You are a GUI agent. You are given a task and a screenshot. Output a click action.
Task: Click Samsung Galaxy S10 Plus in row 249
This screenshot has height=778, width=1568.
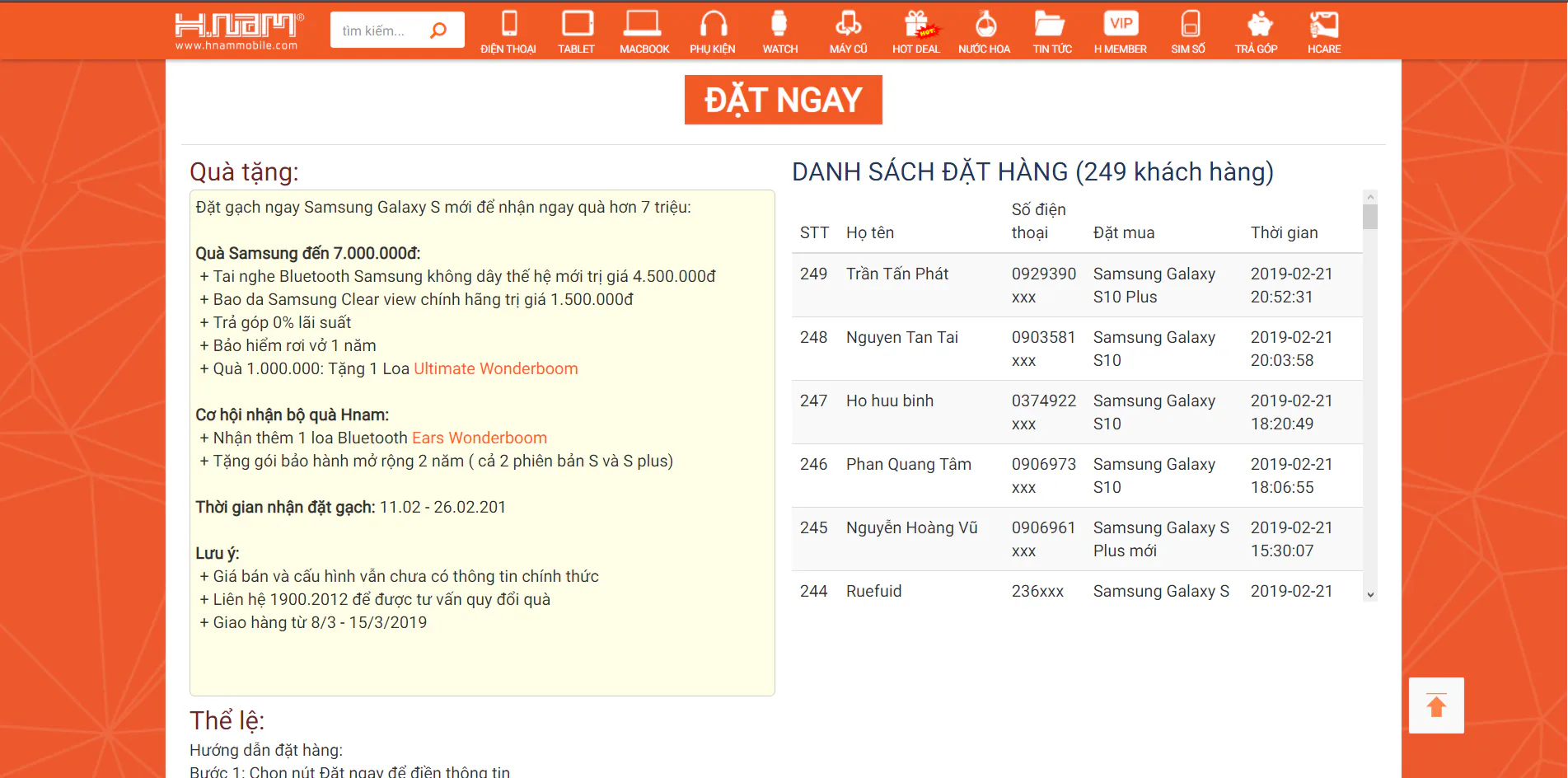click(1154, 285)
